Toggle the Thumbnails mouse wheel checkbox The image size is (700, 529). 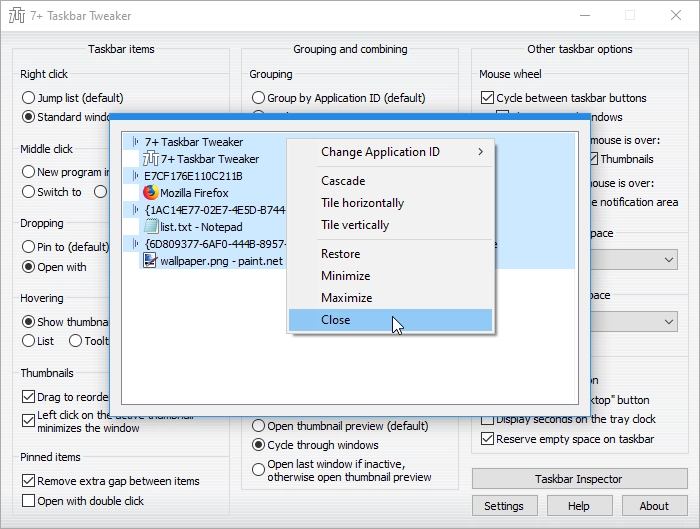594,159
